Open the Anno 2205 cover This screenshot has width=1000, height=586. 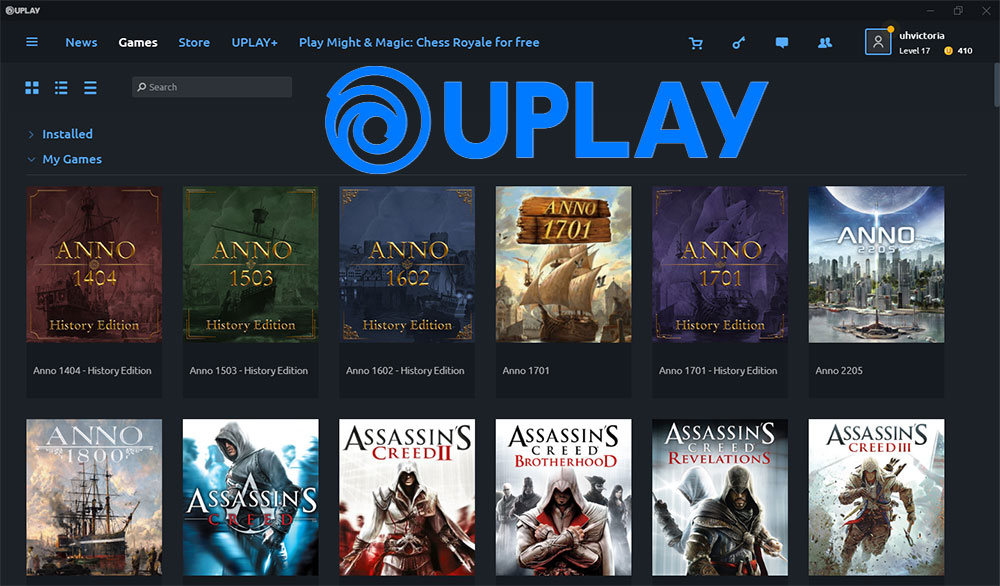point(876,264)
